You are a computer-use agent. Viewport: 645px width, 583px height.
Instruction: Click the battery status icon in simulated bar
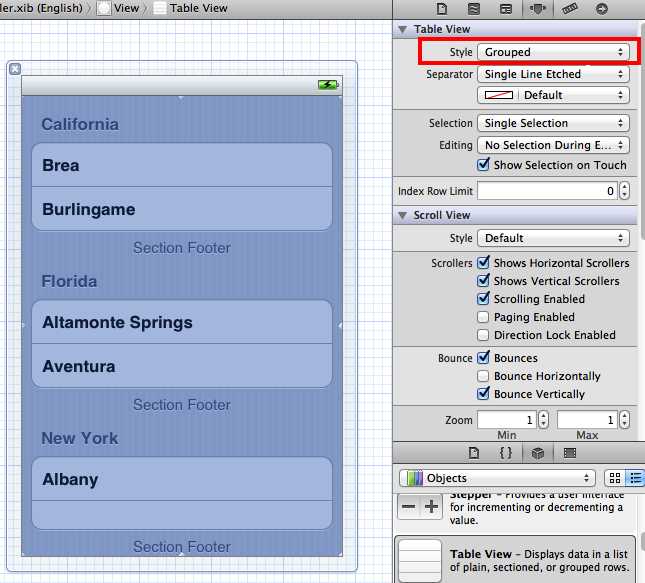[x=328, y=85]
